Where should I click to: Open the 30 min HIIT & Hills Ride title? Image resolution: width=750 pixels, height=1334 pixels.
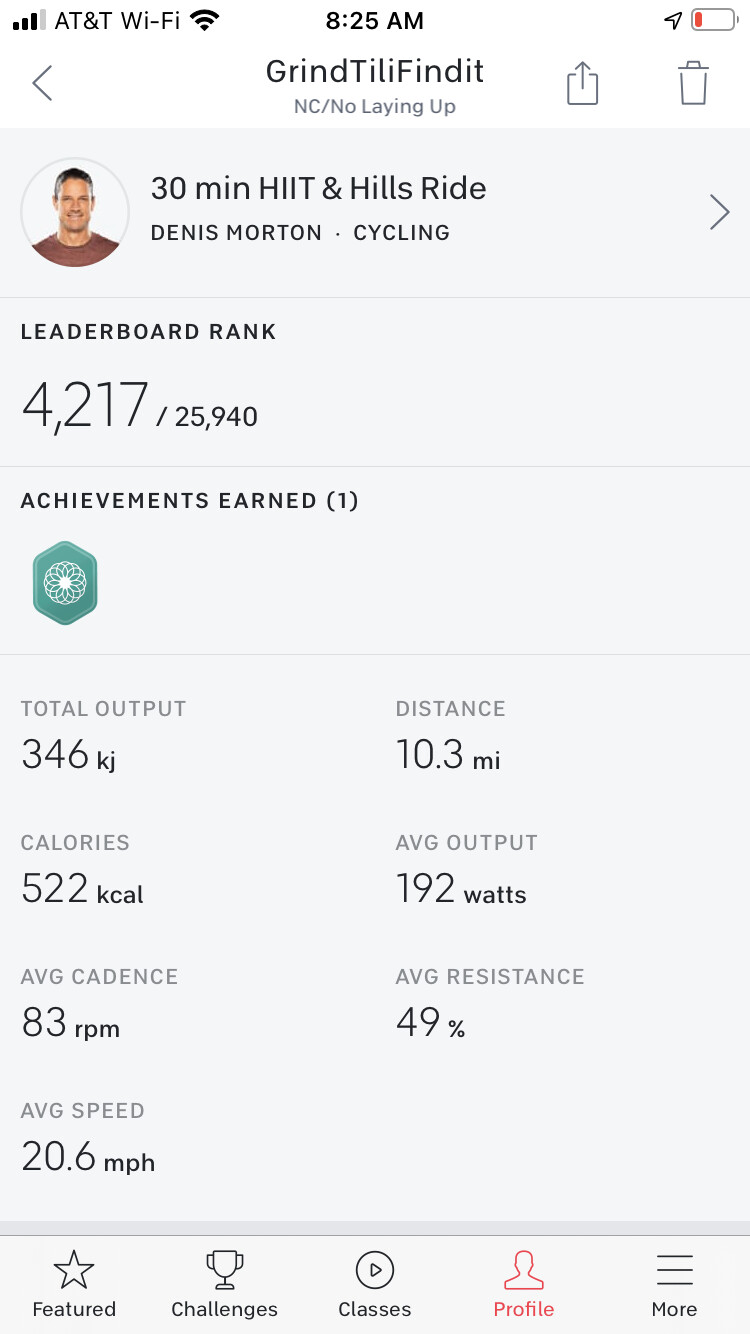[x=318, y=188]
